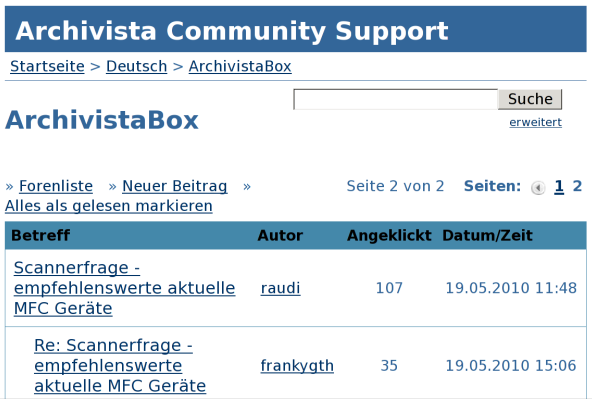Open the Forenliste link
592x399 pixels.
(x=56, y=186)
